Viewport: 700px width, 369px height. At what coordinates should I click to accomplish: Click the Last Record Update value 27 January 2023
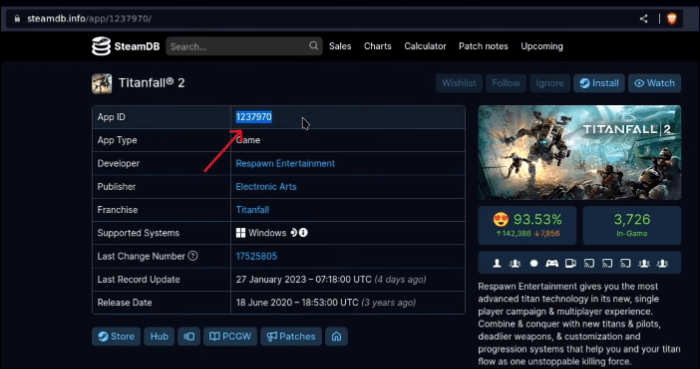[331, 279]
